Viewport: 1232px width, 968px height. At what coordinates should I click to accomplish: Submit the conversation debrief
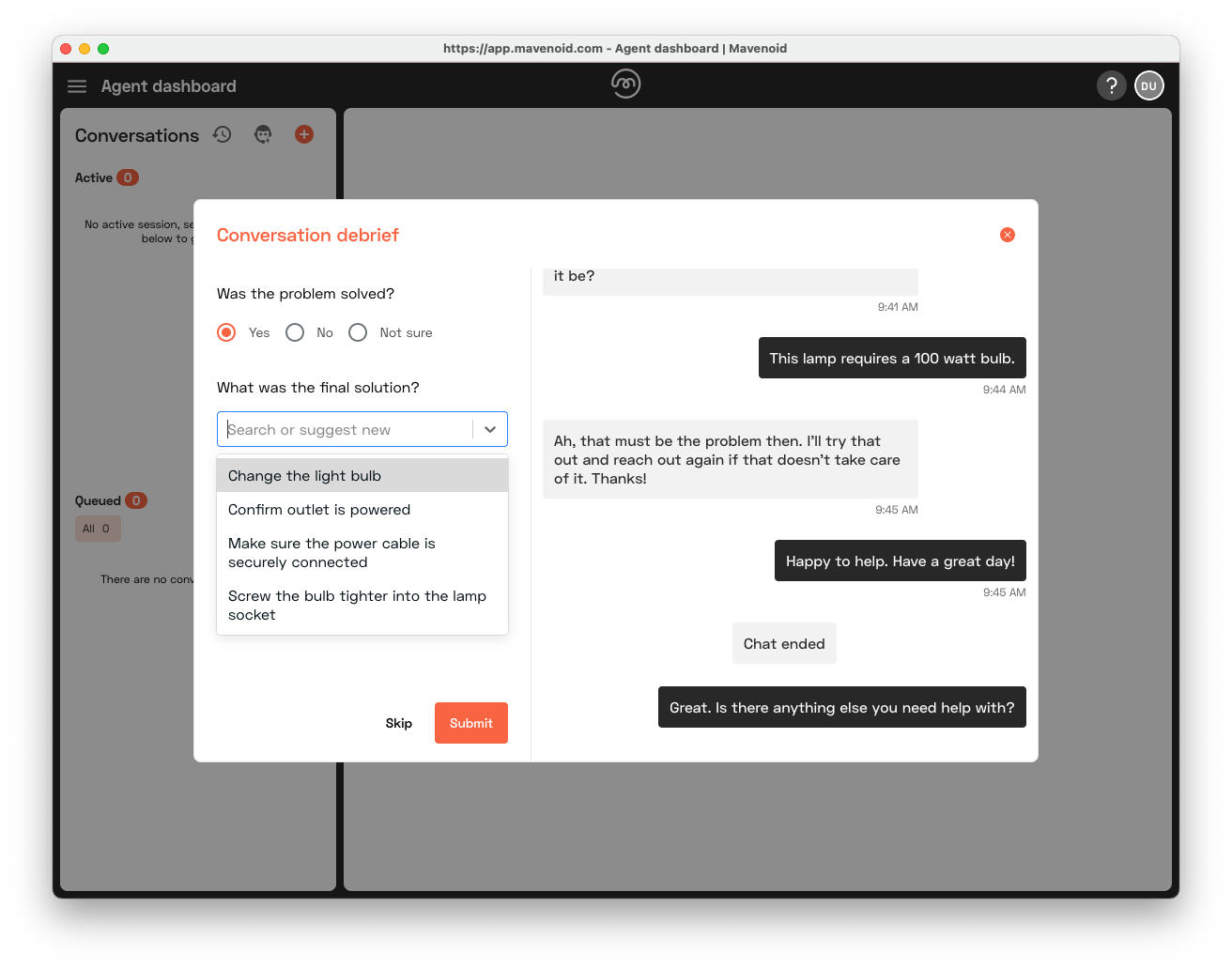pyautogui.click(x=470, y=723)
